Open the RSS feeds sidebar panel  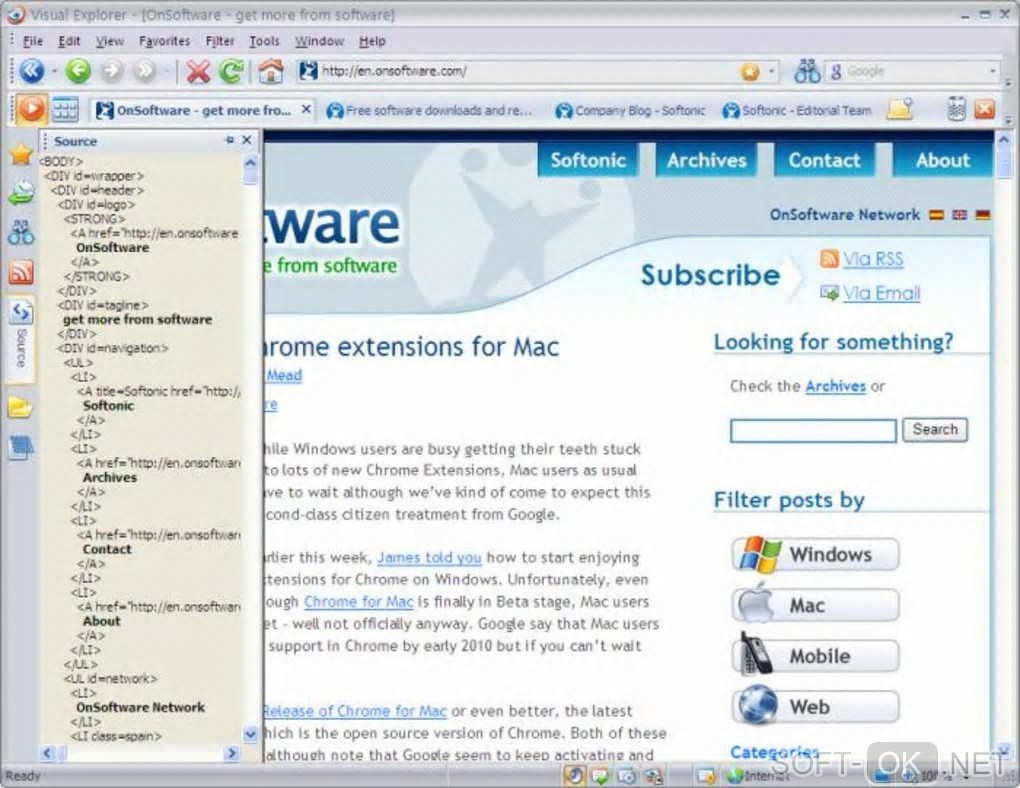tap(21, 272)
